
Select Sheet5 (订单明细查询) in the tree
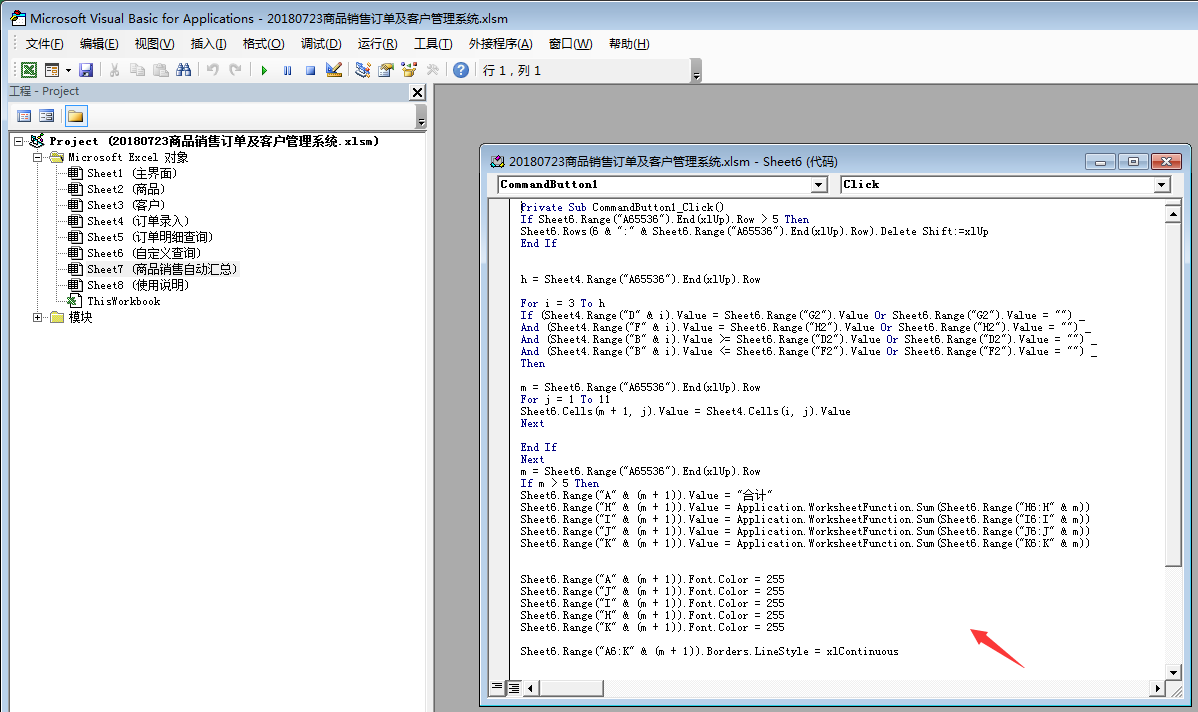click(150, 238)
